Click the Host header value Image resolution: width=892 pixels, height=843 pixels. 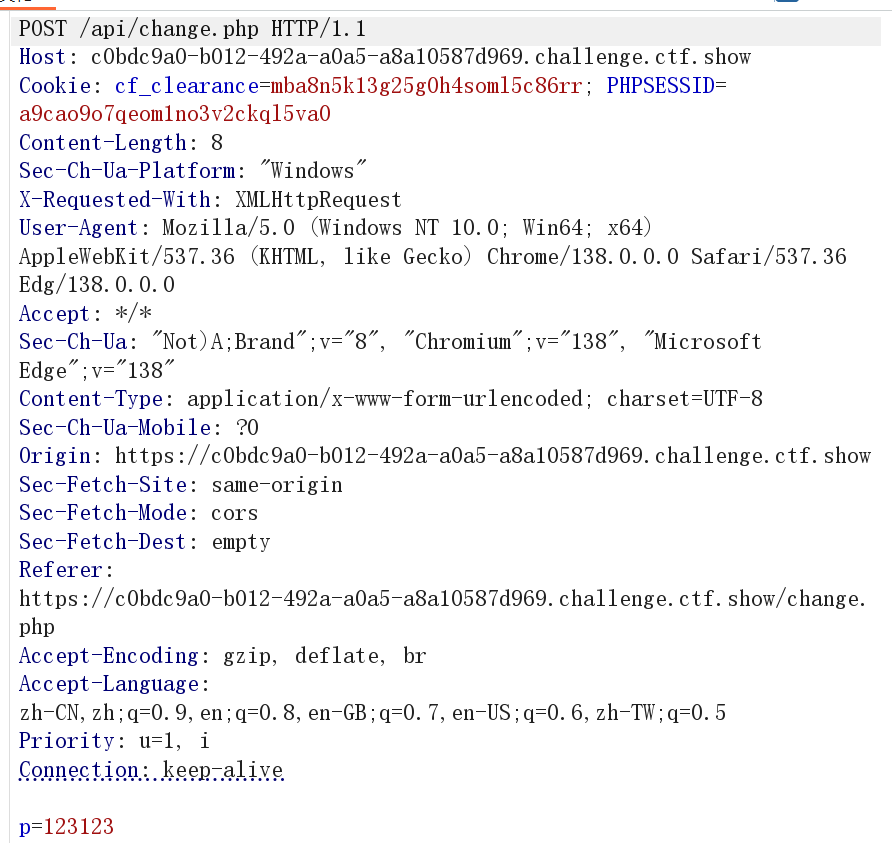click(420, 58)
